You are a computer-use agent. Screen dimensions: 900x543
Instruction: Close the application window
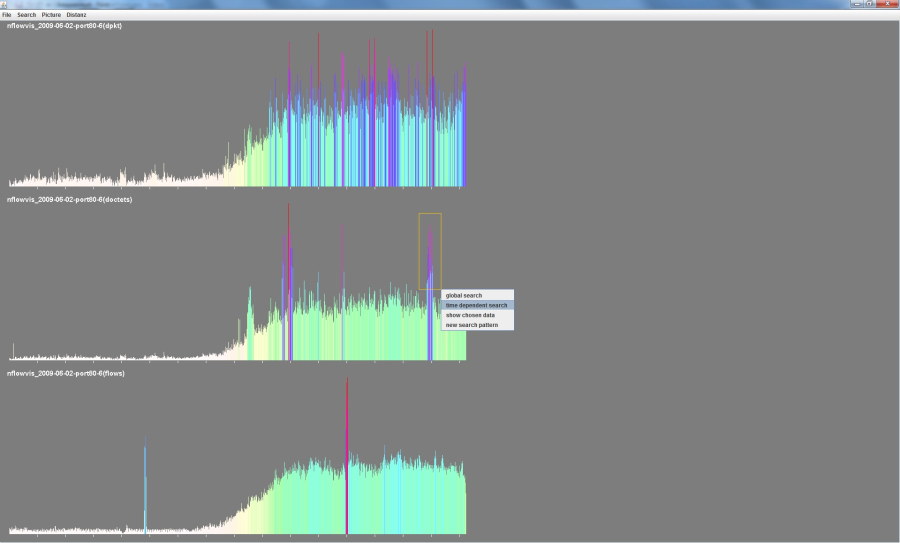coord(886,4)
